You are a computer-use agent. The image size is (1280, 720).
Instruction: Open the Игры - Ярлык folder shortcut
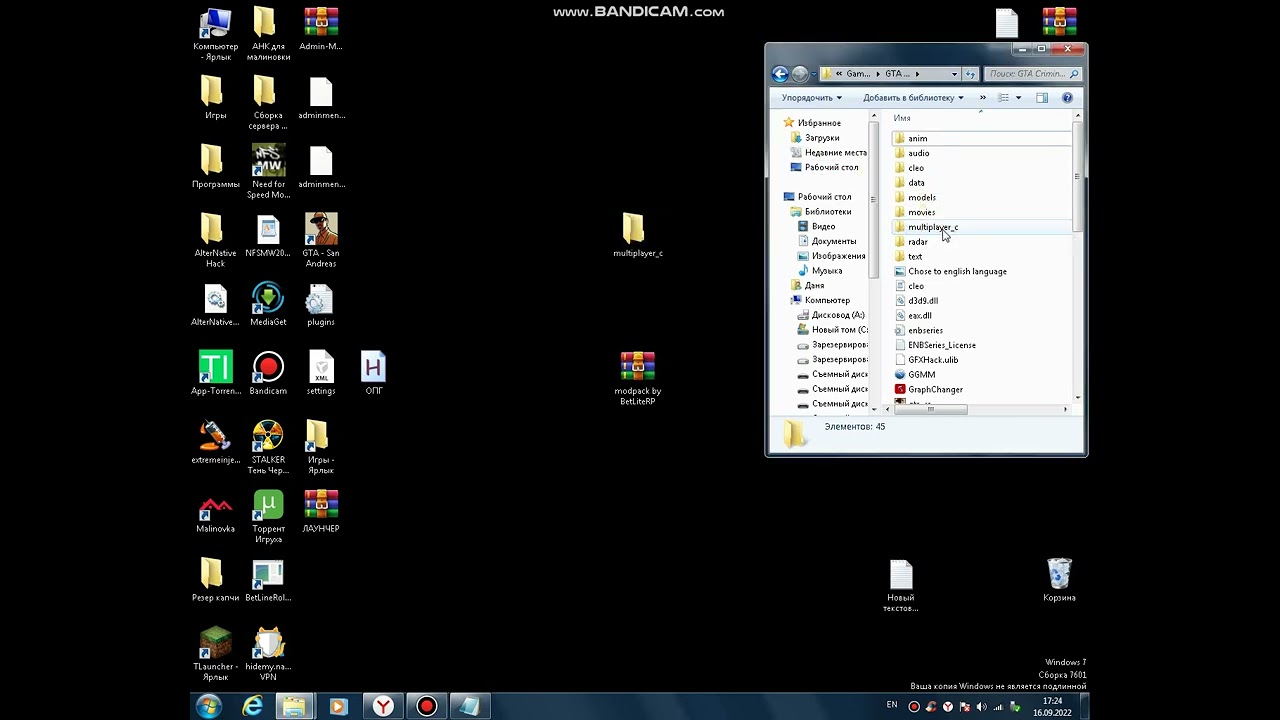coord(321,448)
